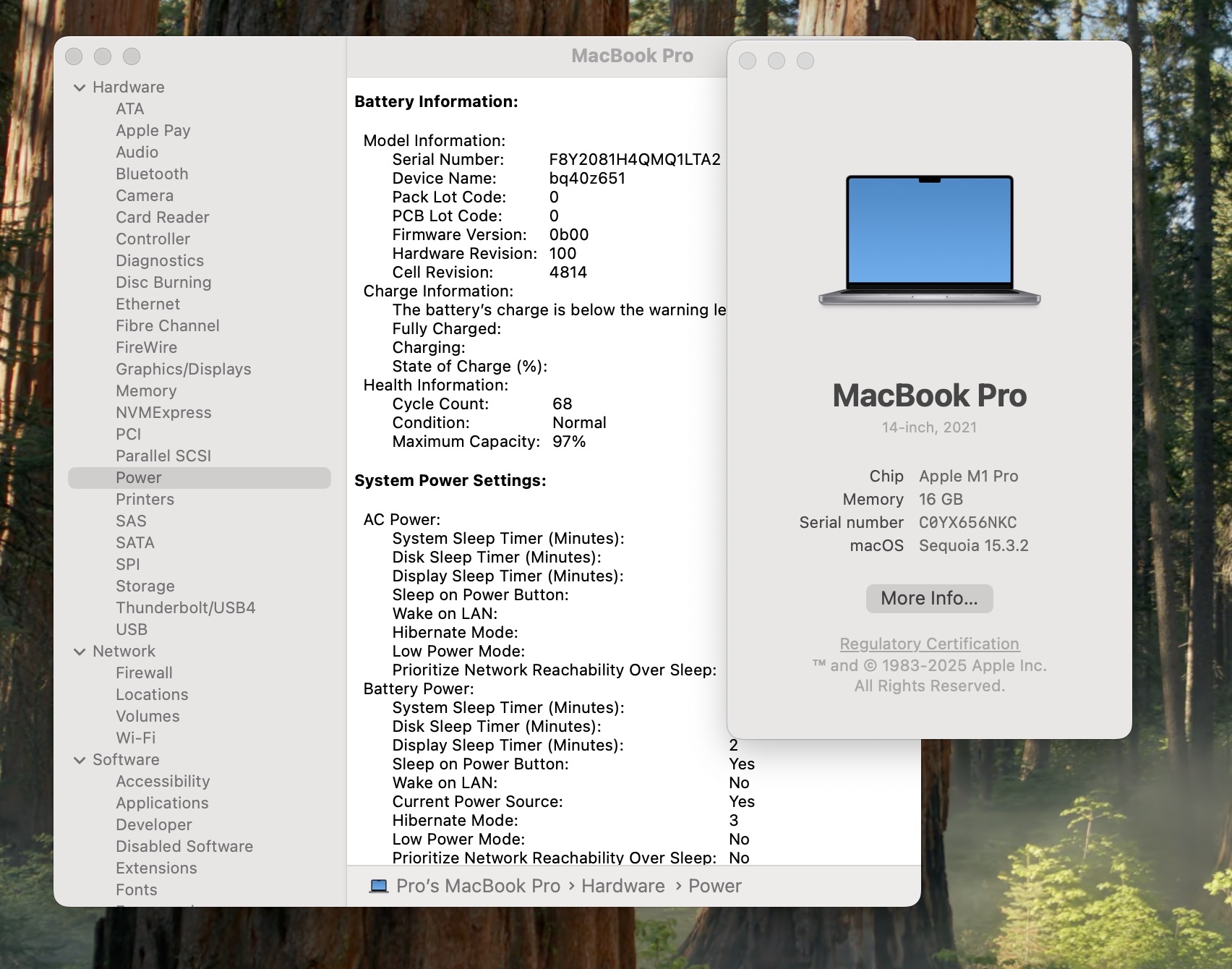The image size is (1232, 969).
Task: Select the highlighted Power entry
Action: tap(200, 478)
